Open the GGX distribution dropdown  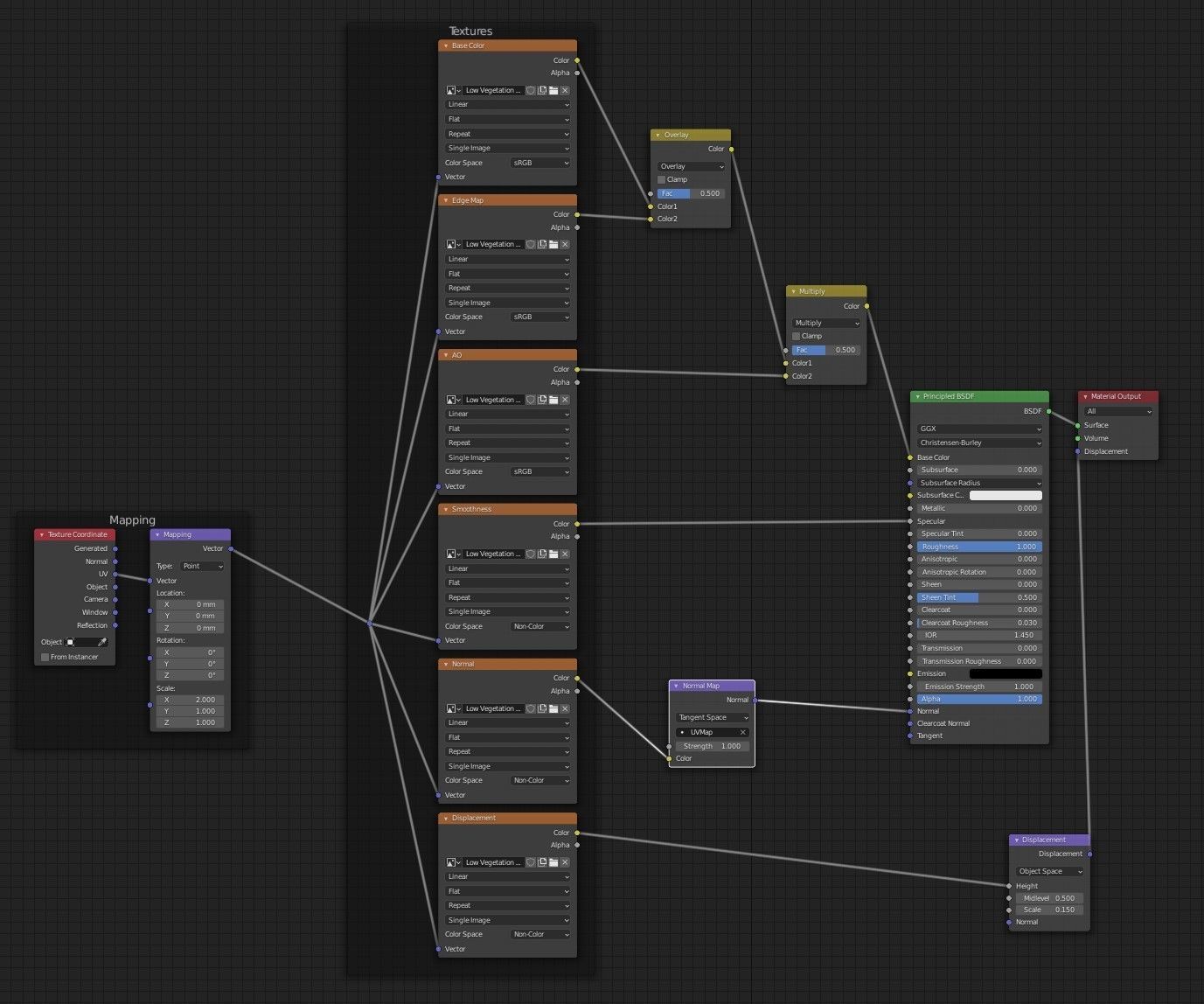[x=979, y=429]
